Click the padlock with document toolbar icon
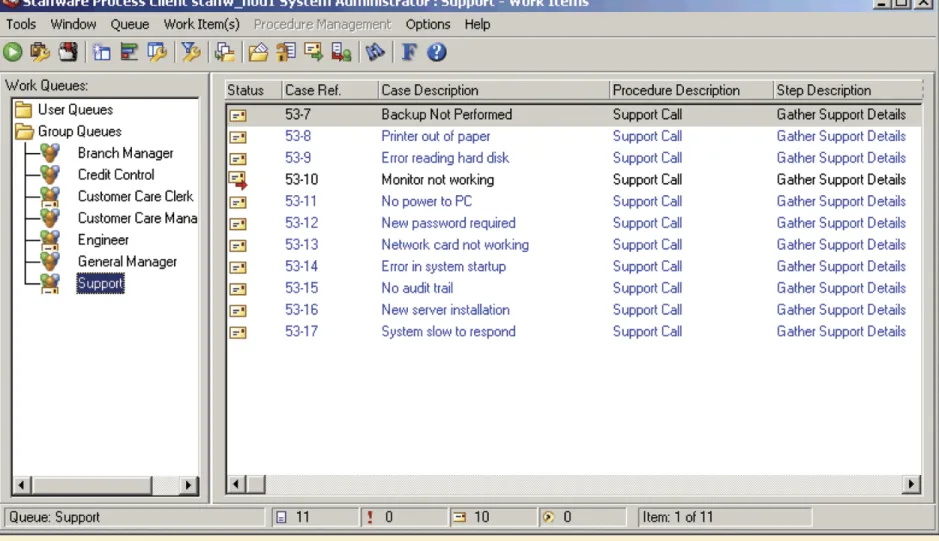939x541 pixels. 286,52
